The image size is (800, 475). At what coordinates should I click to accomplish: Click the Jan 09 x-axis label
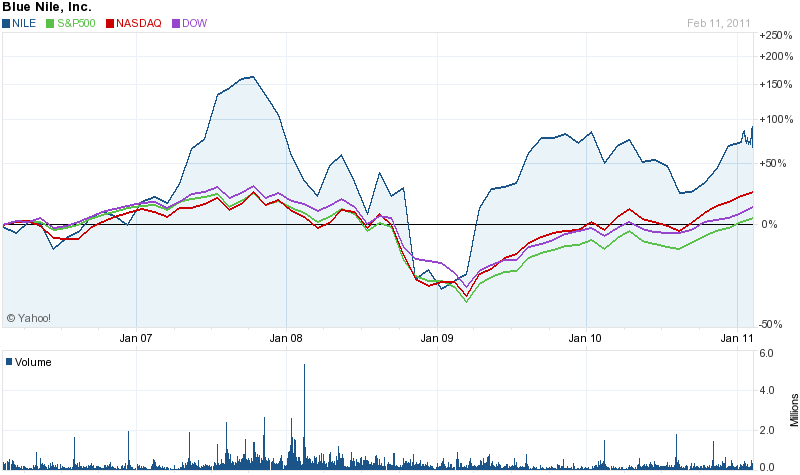(437, 338)
